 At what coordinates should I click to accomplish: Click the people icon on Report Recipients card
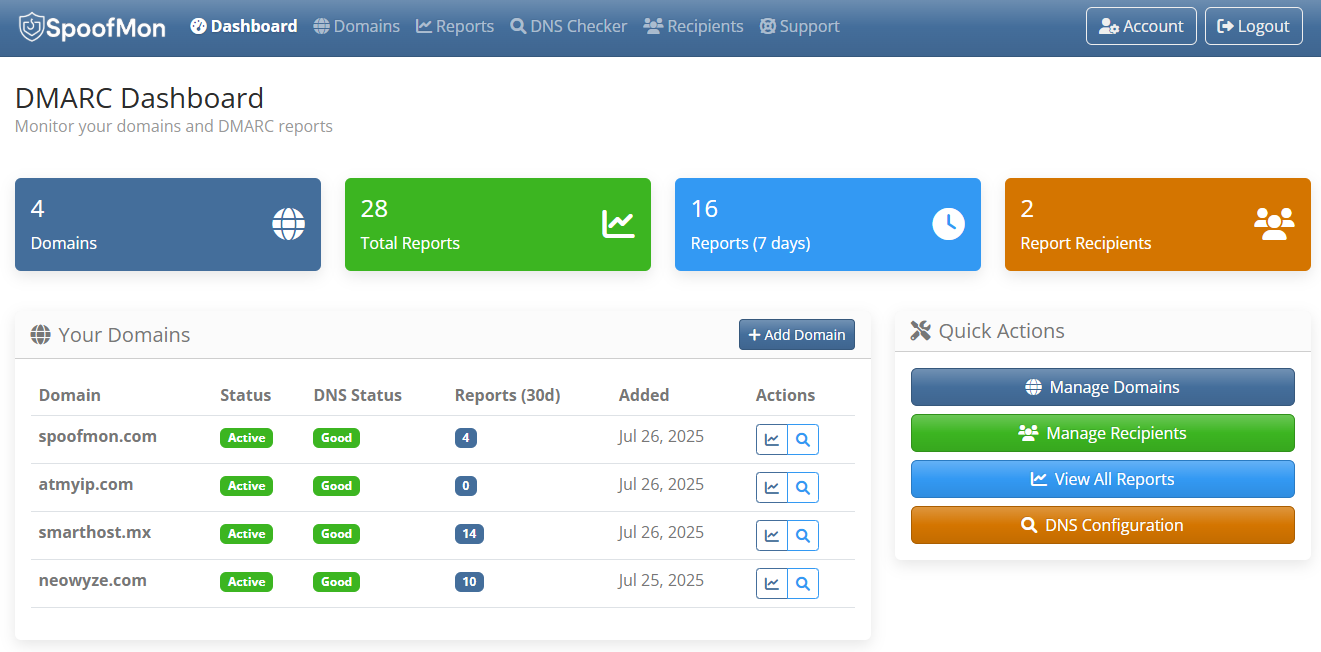coord(1274,224)
